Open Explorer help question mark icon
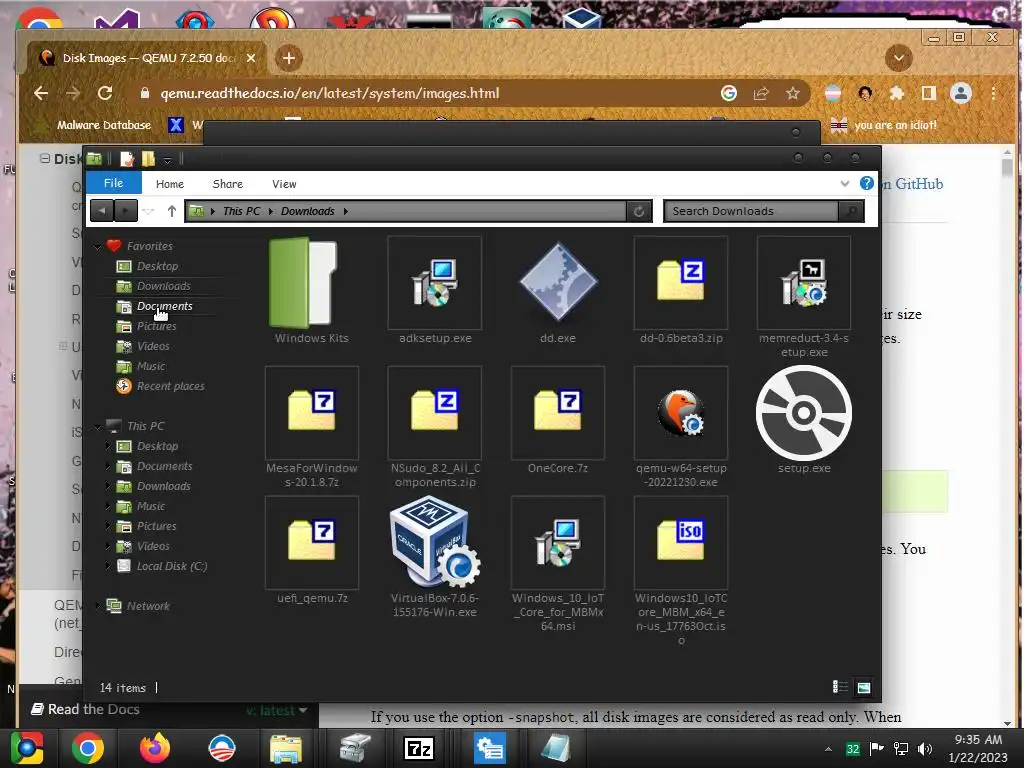Viewport: 1024px width, 768px height. coord(867,184)
